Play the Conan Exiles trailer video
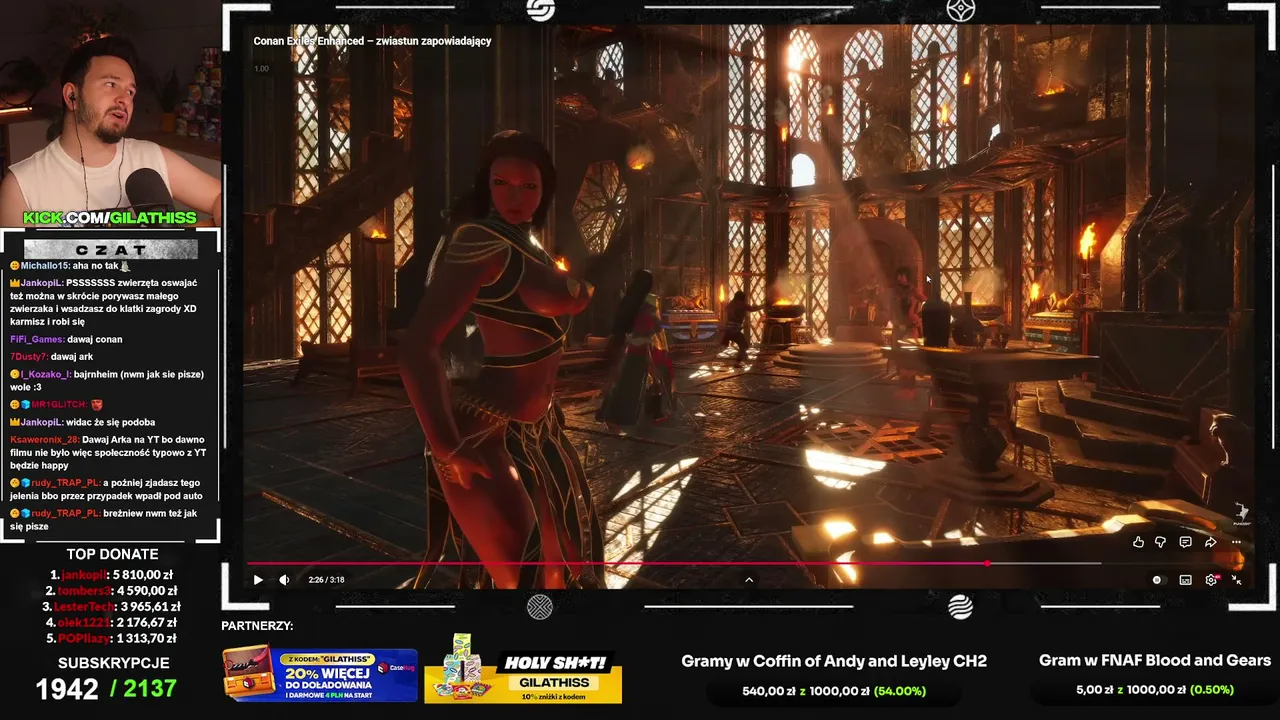The width and height of the screenshot is (1280, 720). pyautogui.click(x=258, y=580)
